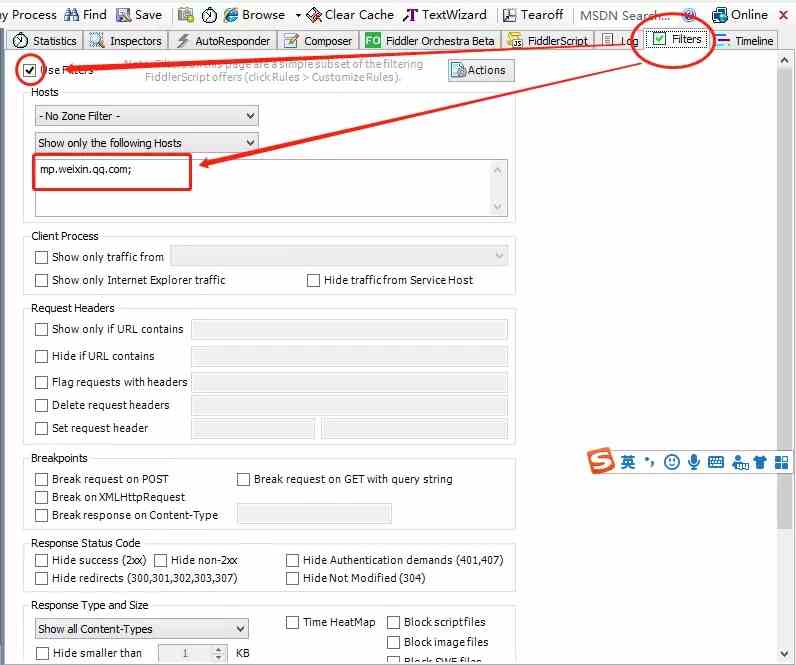Check Set request header
This screenshot has height=665, width=796.
click(x=42, y=428)
